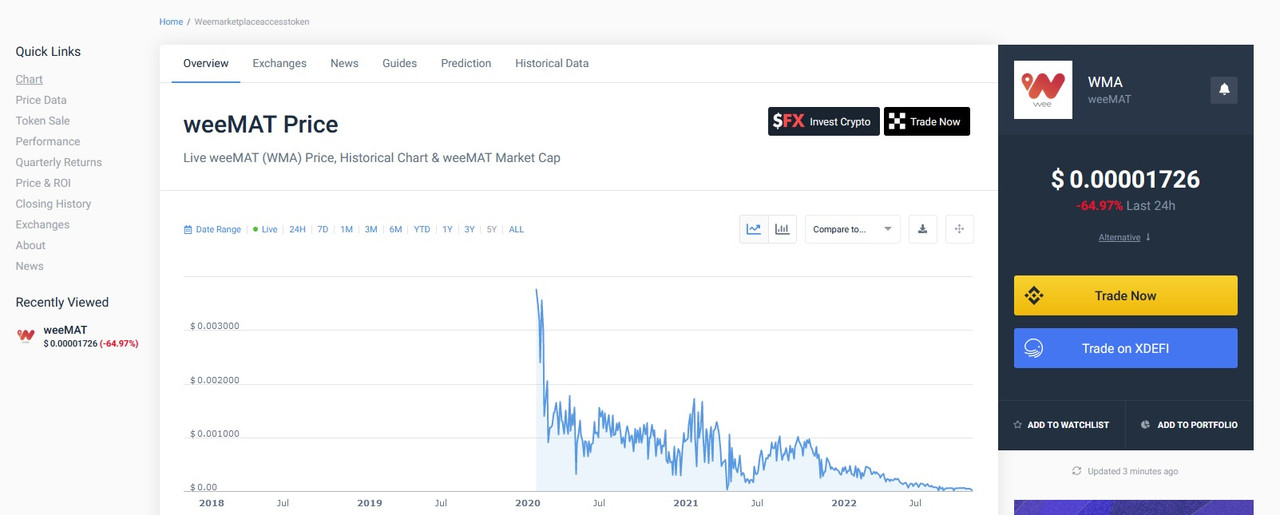1280x515 pixels.
Task: Open chart fullscreen move icon
Action: [x=959, y=229]
